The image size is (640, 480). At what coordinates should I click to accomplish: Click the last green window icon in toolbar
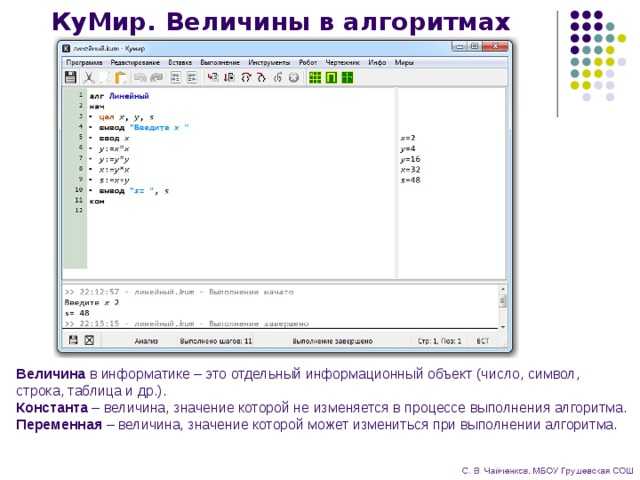[x=347, y=77]
